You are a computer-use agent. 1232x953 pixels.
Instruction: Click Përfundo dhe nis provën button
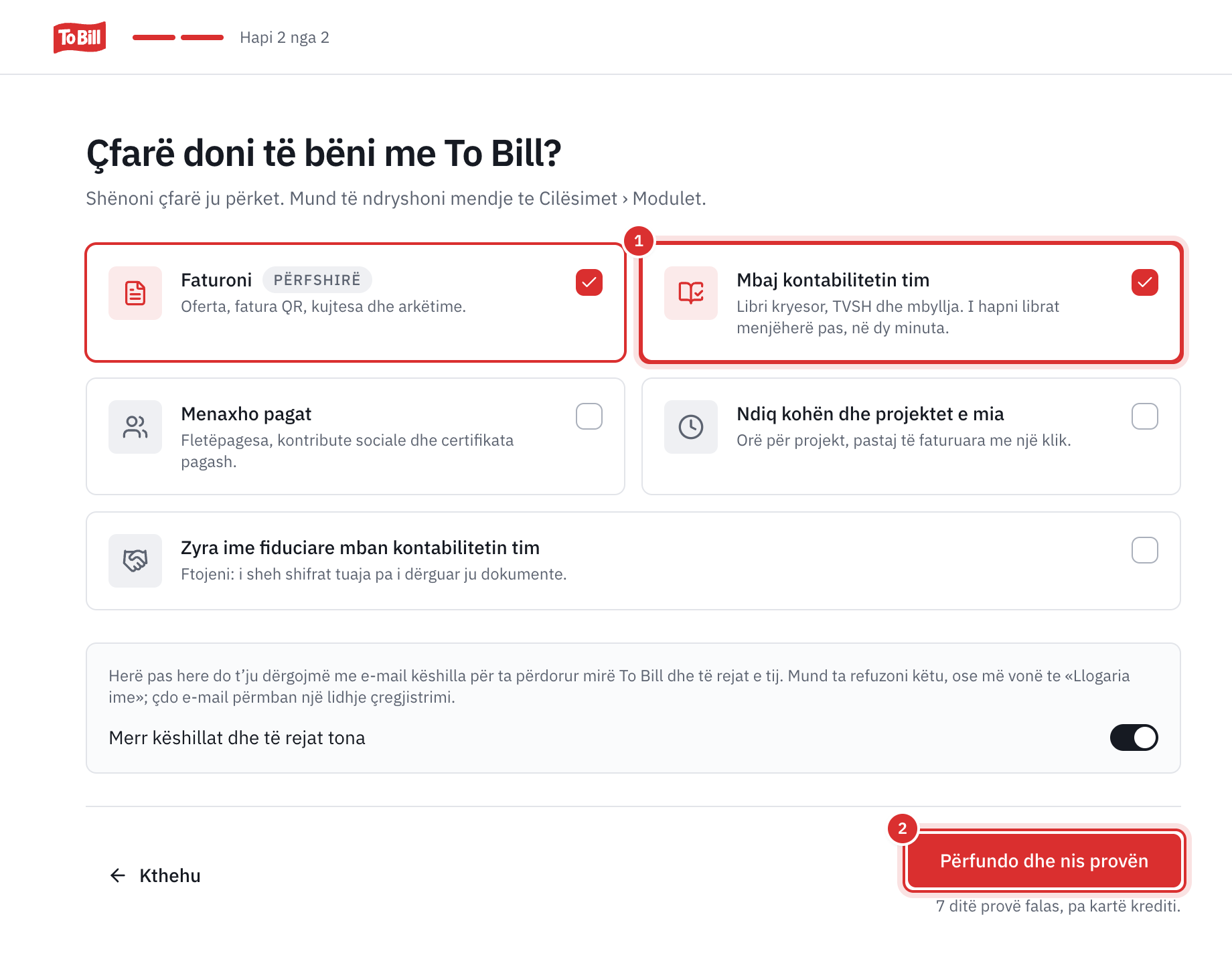(x=1044, y=861)
